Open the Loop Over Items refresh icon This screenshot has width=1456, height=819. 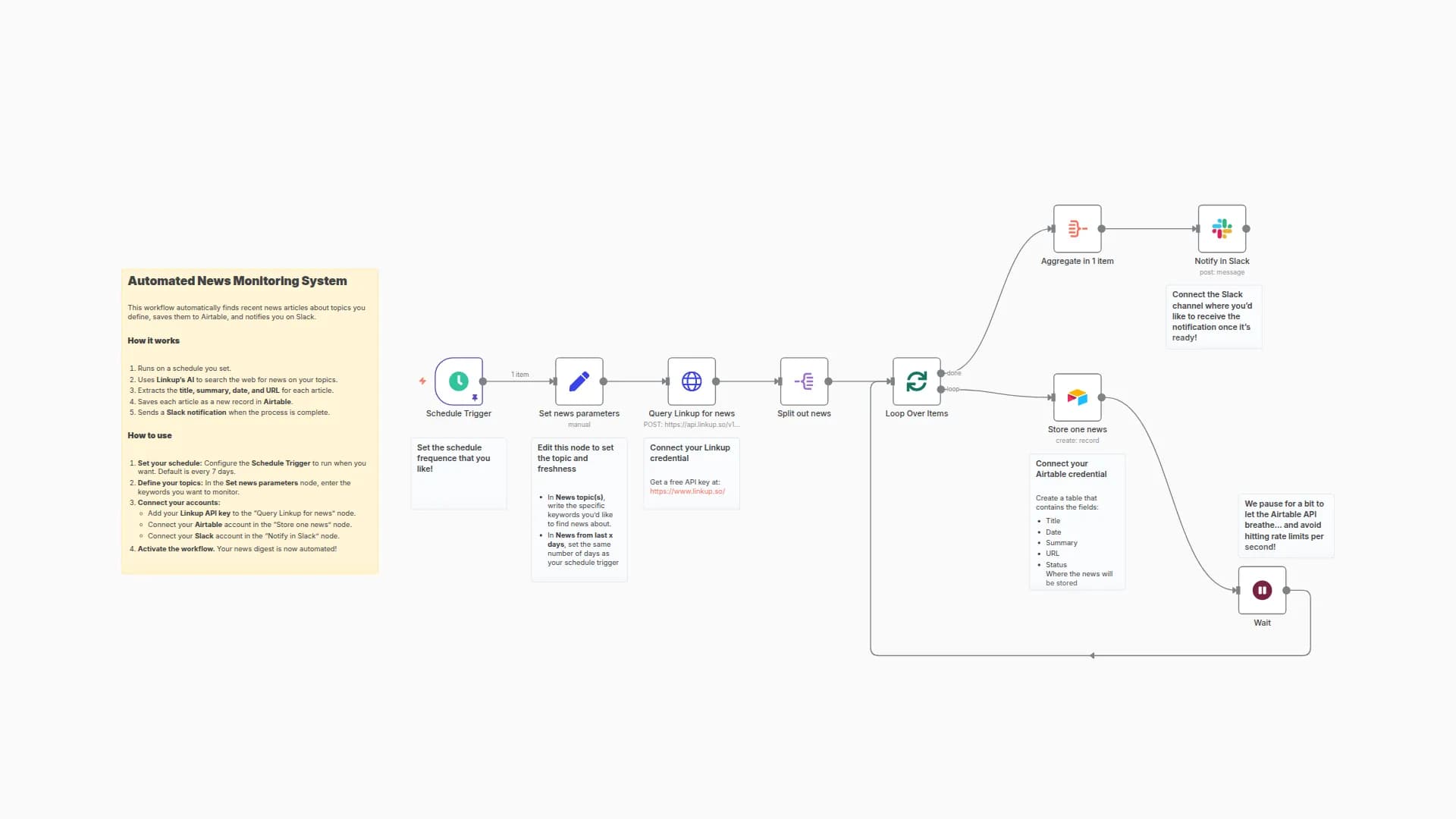click(x=917, y=381)
